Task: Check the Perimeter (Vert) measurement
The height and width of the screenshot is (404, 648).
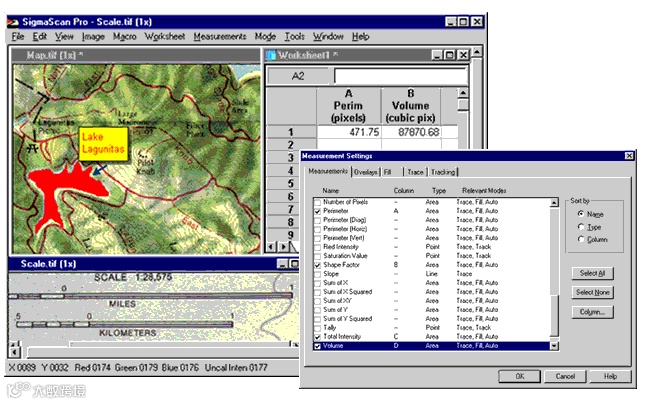Action: (317, 238)
